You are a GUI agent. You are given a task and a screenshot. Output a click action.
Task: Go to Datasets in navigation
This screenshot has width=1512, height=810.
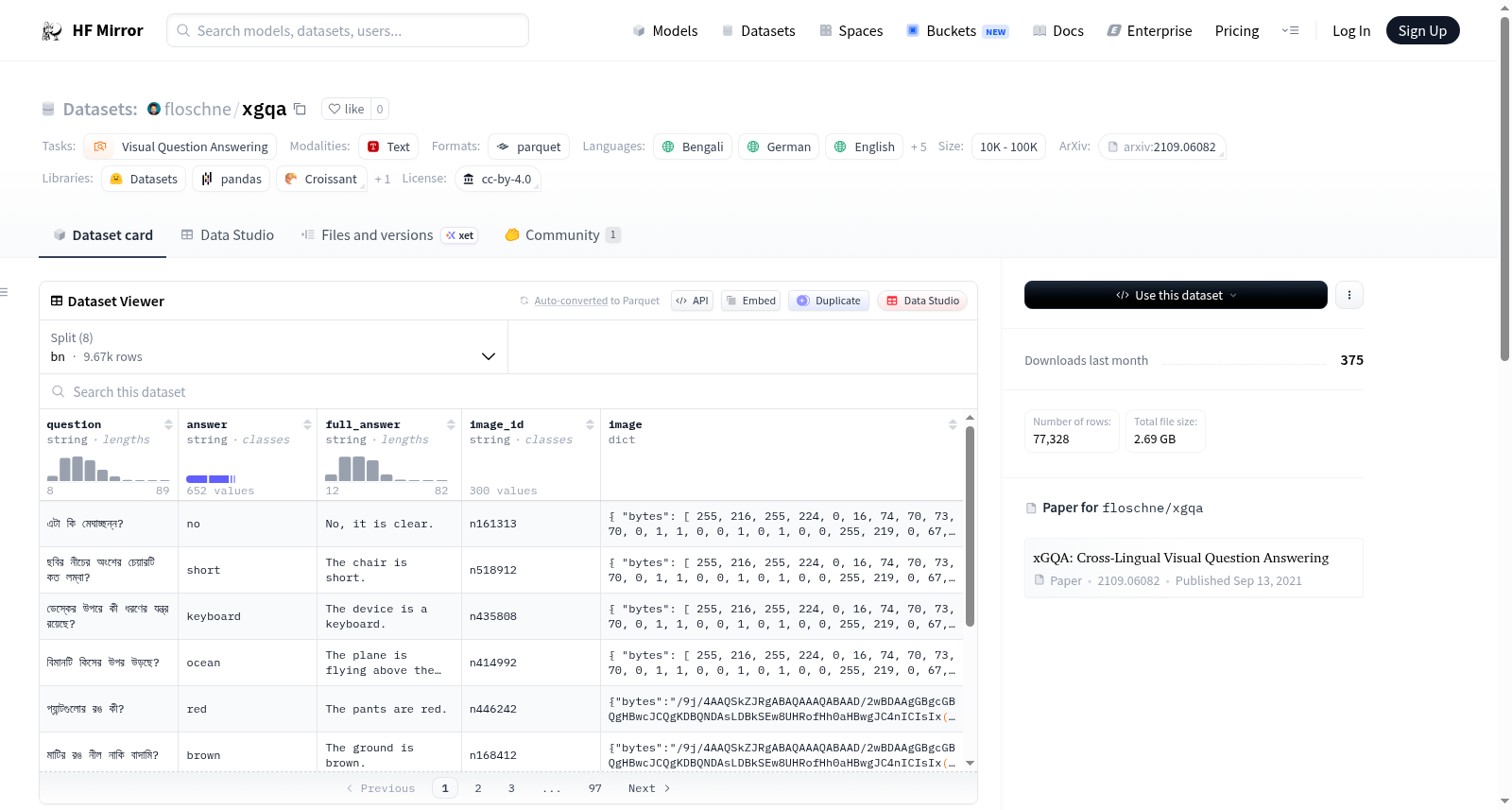(759, 31)
